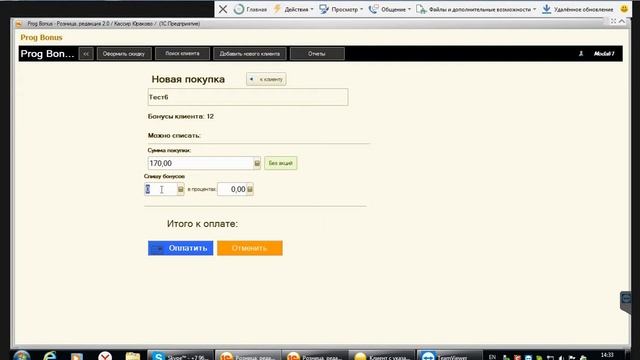
Task: Click the download arrow icon for remote update
Action: point(547,9)
